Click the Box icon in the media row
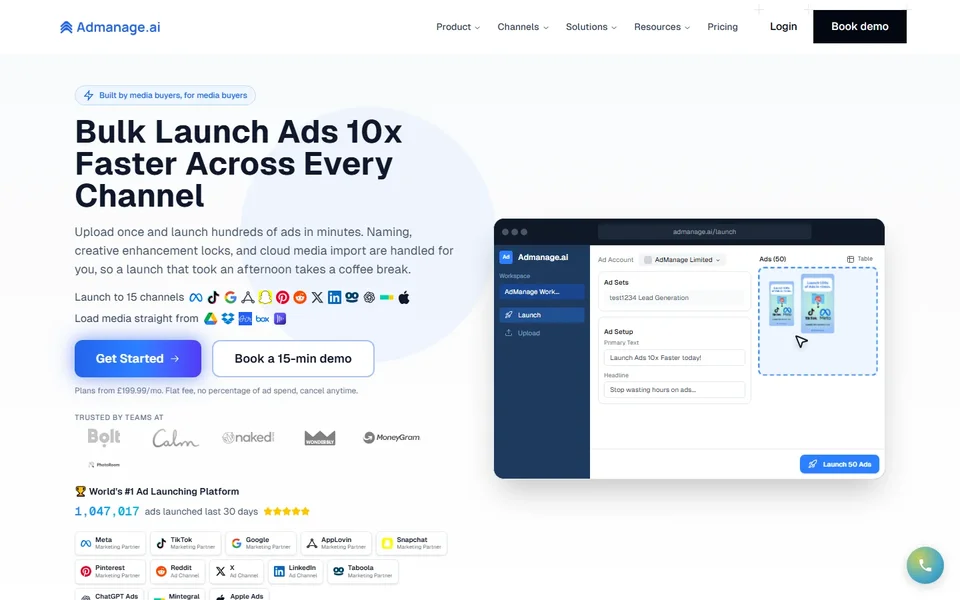The width and height of the screenshot is (960, 600). [263, 318]
